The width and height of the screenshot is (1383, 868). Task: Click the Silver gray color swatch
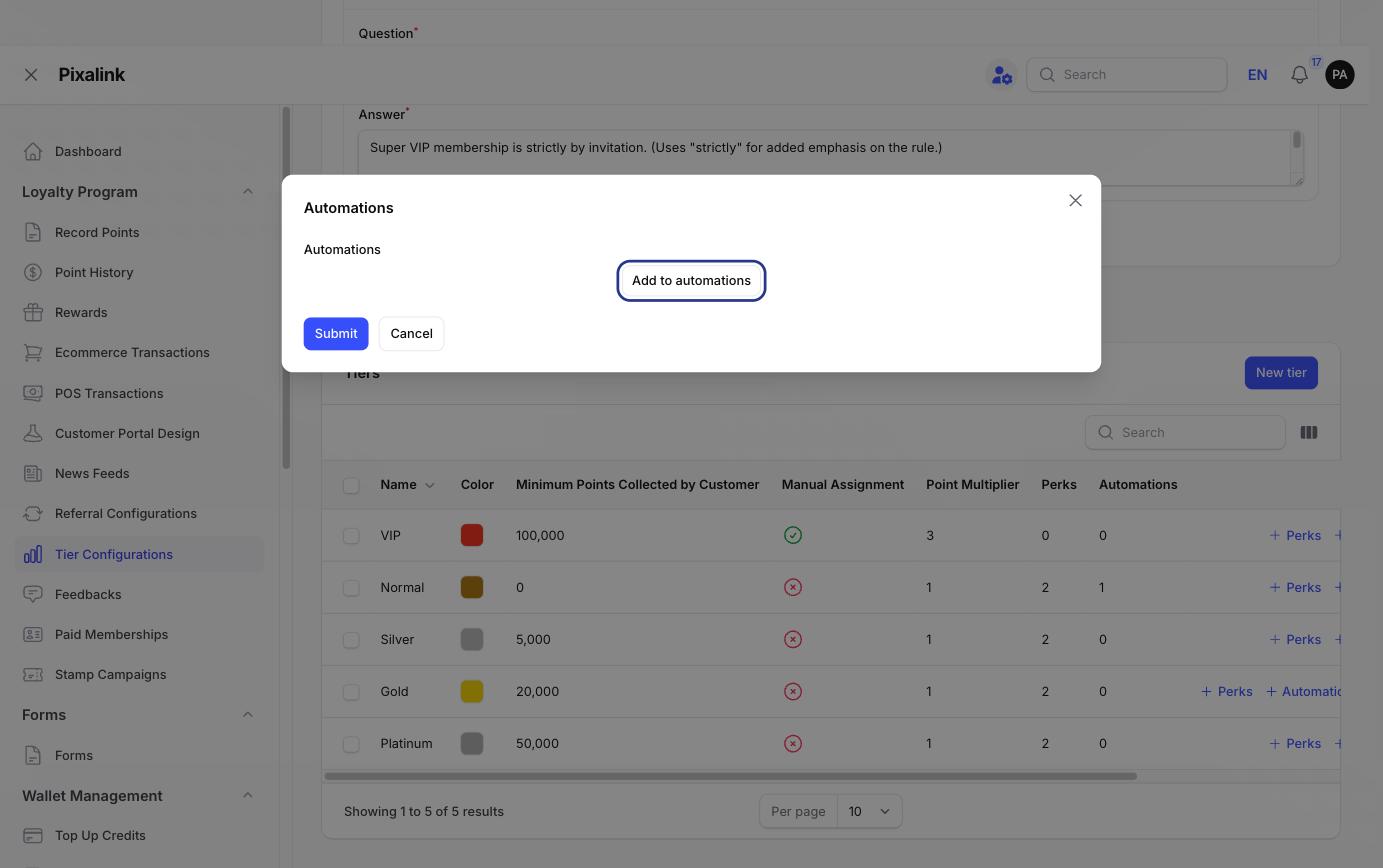pyautogui.click(x=472, y=640)
